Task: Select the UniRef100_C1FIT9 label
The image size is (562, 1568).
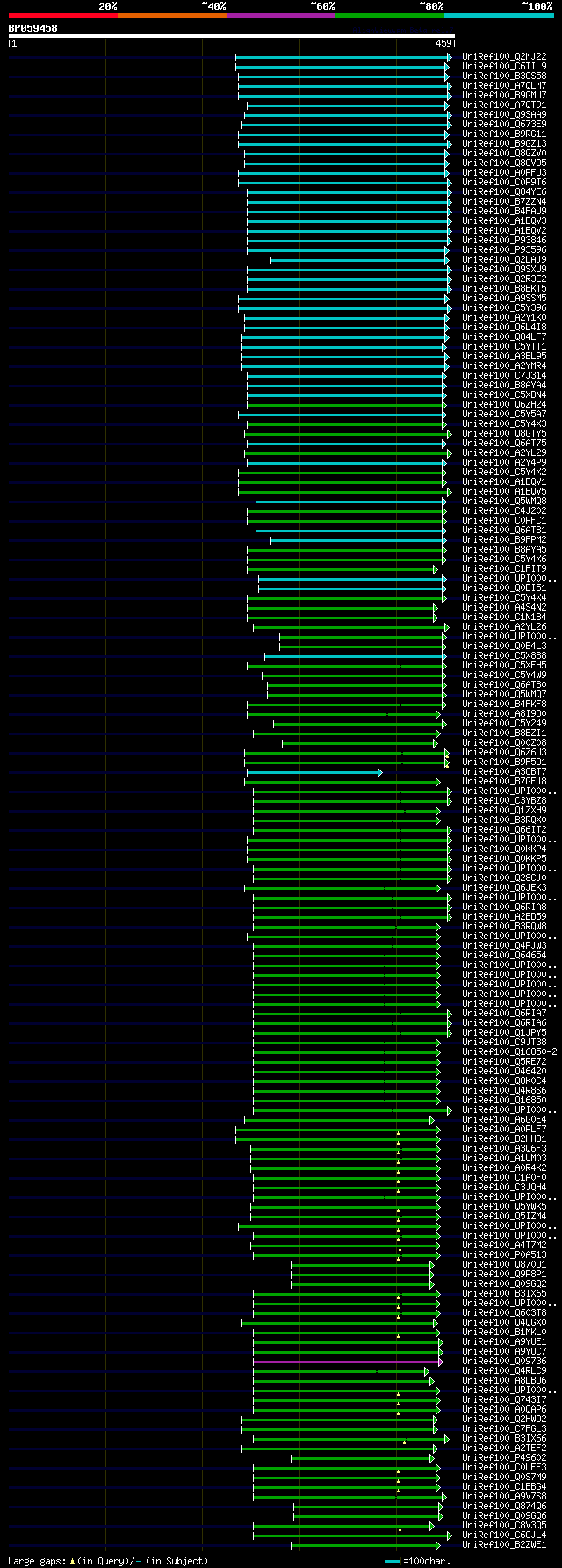Action: tap(505, 568)
